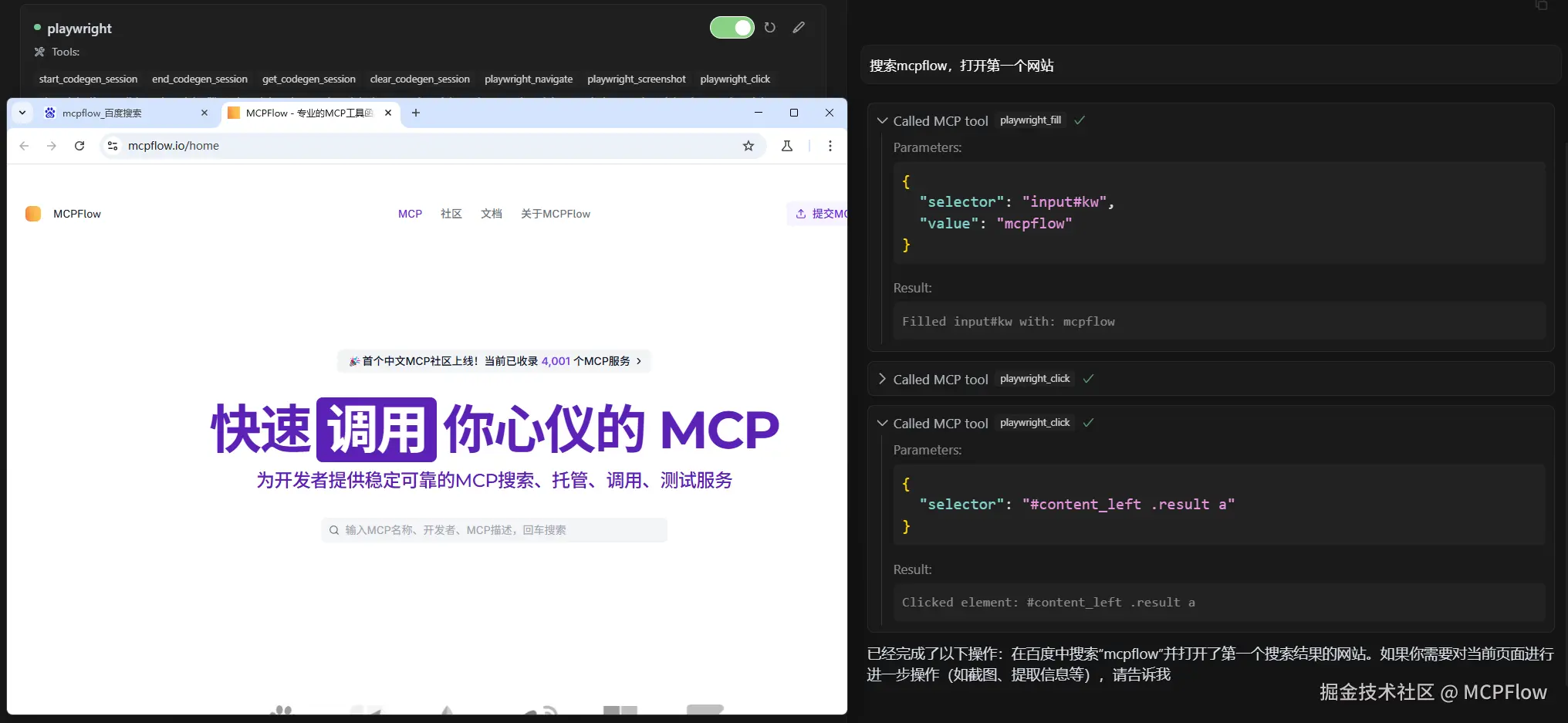Reload the playwright MCP server
The image size is (1568, 723).
tap(769, 27)
